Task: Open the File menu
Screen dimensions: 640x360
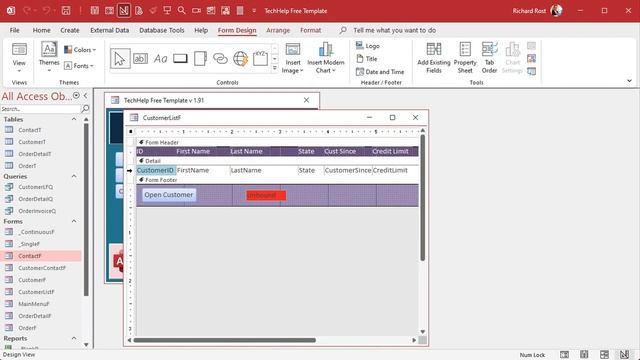Action: coord(15,30)
